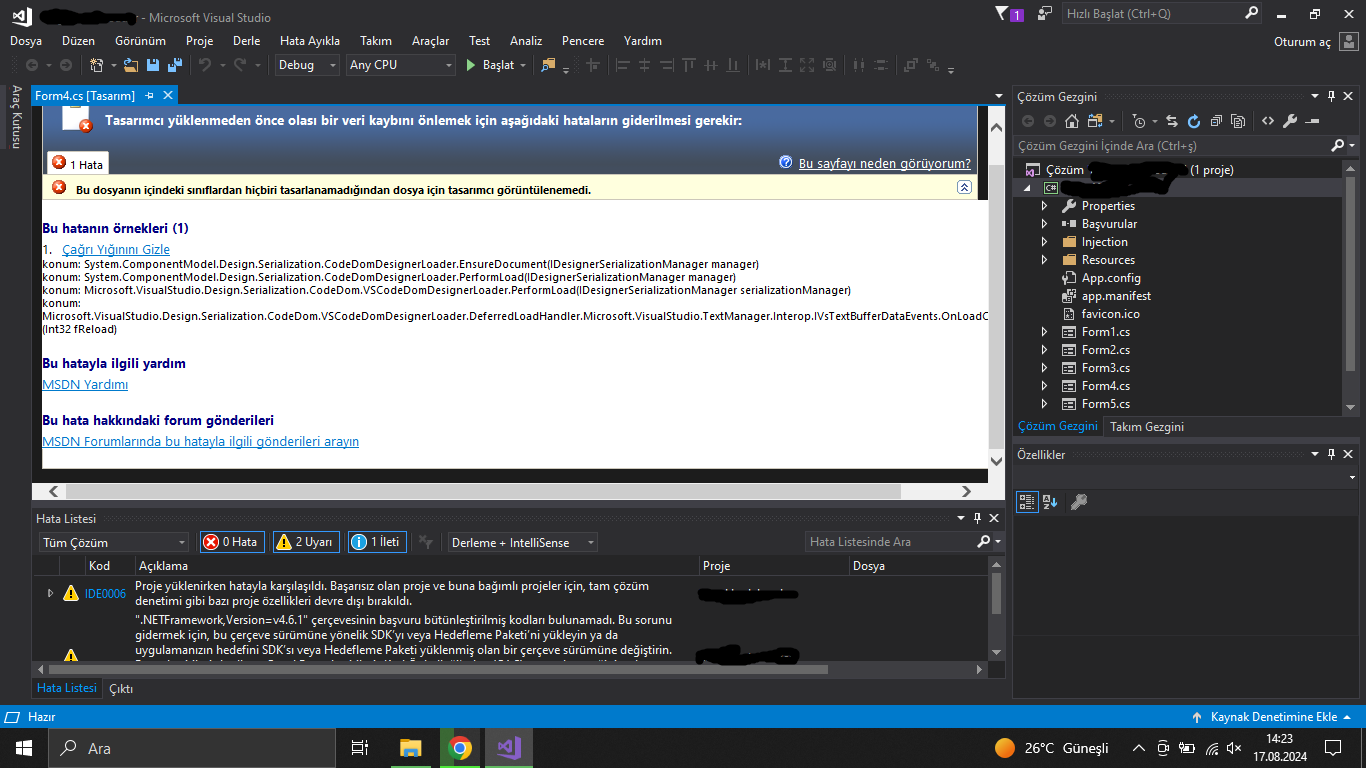The height and width of the screenshot is (768, 1366).
Task: Create a new project with the toolbar icon
Action: tap(96, 65)
